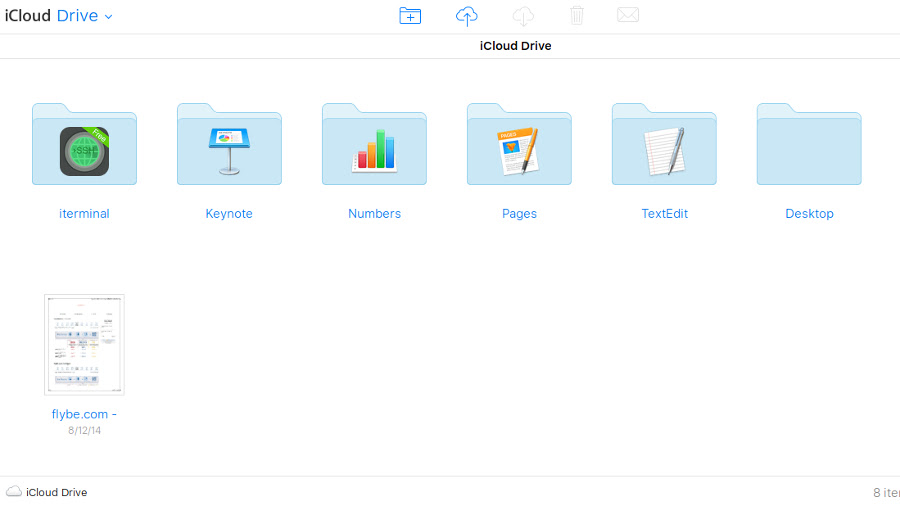Click the 8/12/14 date under flybe.com
The height and width of the screenshot is (506, 900).
click(84, 430)
